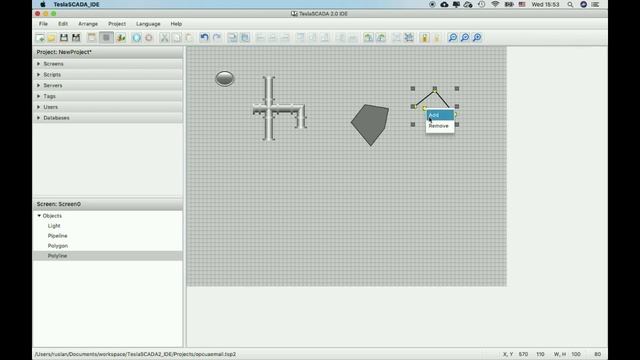Screen dimensions: 640x360
Task: Open the Help menu
Action: (176, 24)
